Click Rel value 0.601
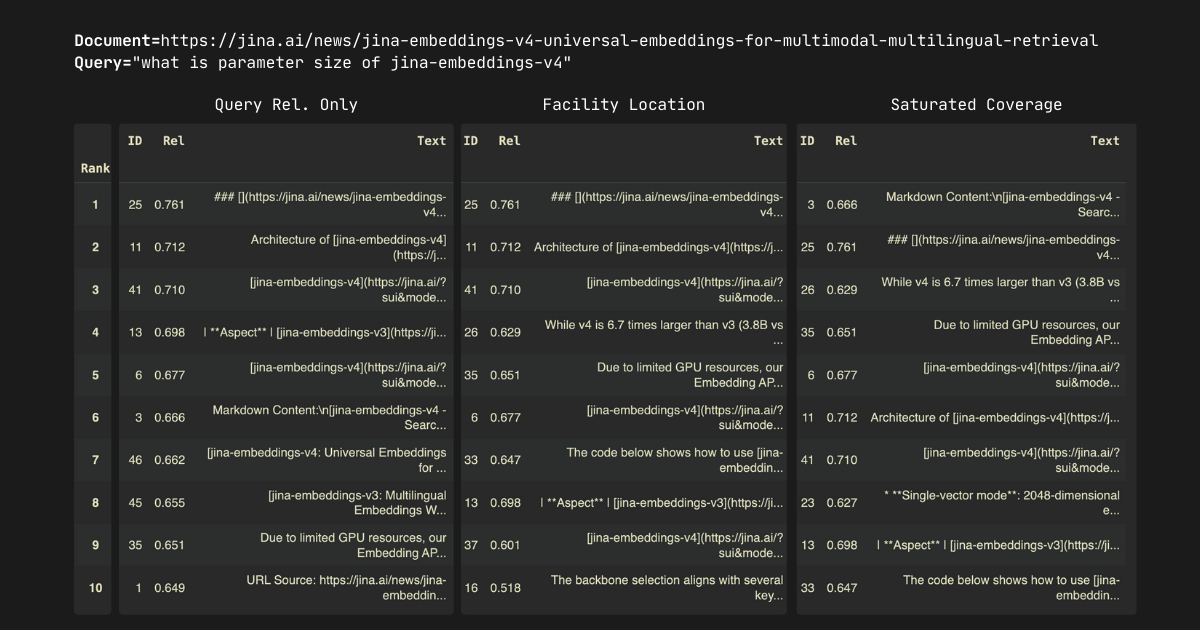 tap(506, 545)
